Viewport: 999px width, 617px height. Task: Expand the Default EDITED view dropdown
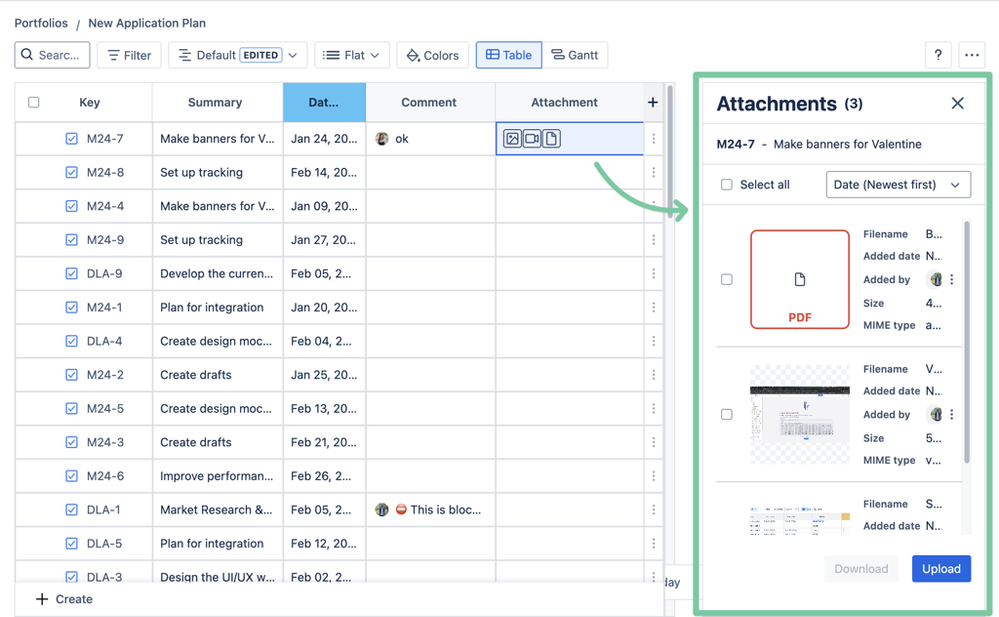(x=237, y=55)
